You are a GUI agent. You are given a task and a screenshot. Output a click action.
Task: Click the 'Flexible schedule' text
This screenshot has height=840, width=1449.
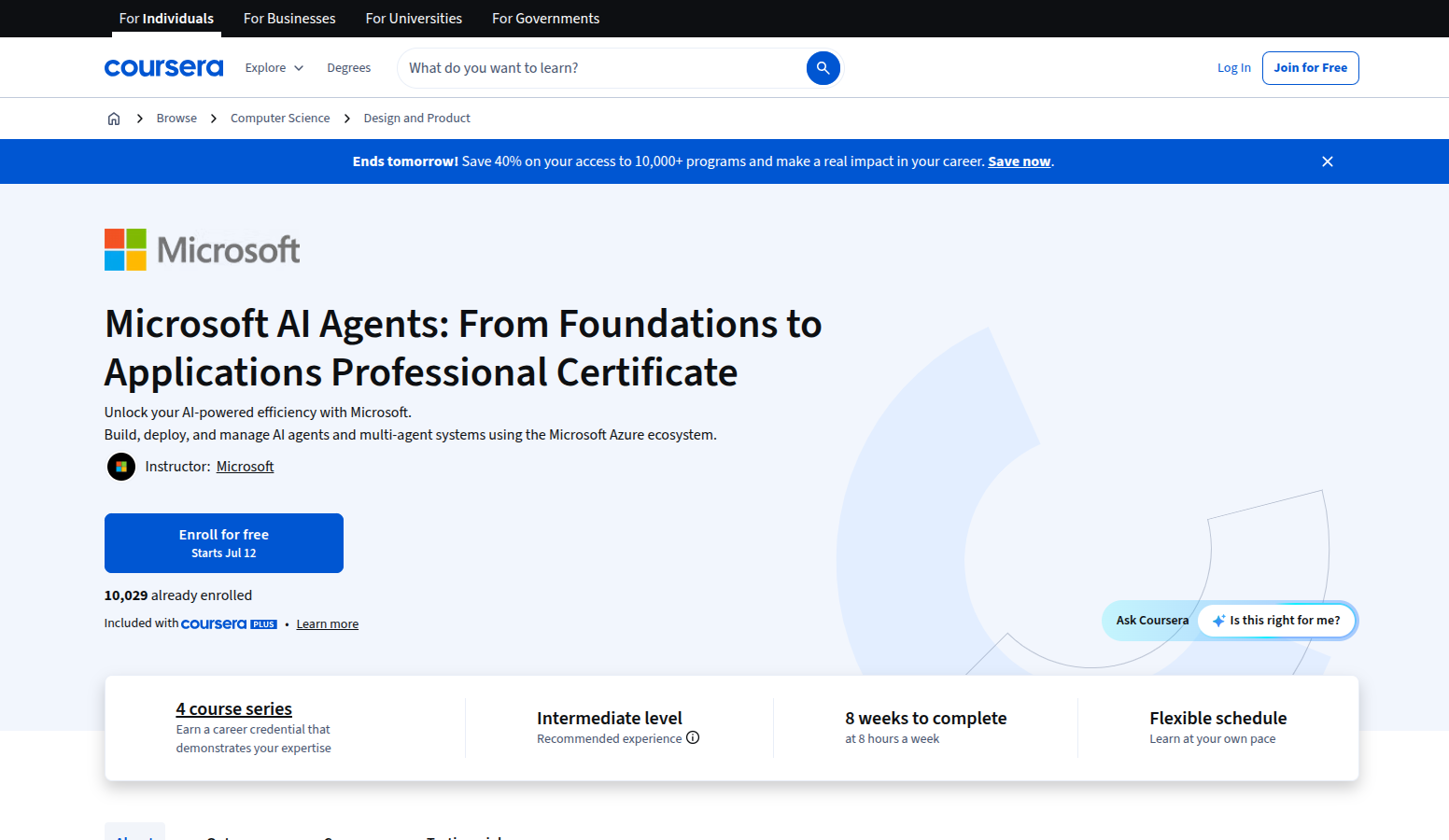click(1218, 719)
